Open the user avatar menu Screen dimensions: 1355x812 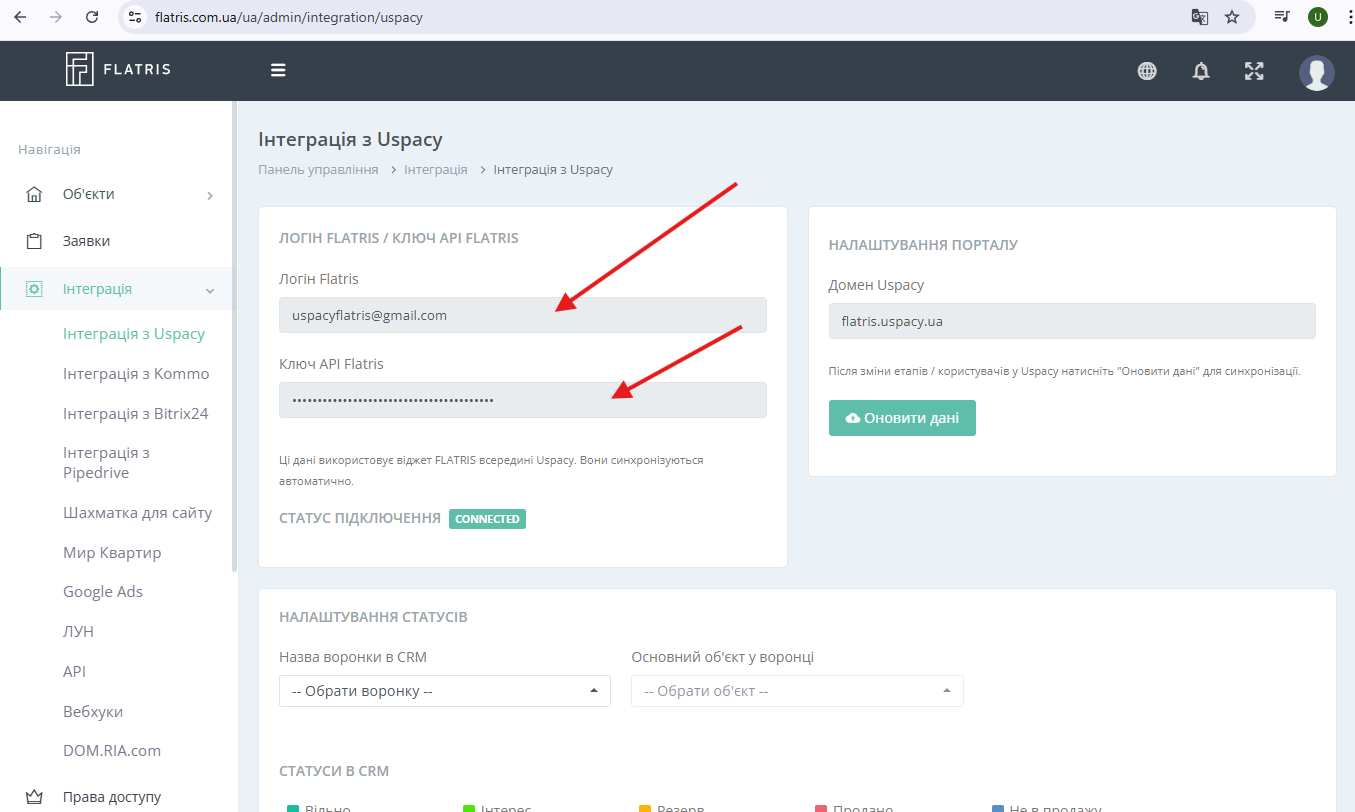click(1316, 72)
